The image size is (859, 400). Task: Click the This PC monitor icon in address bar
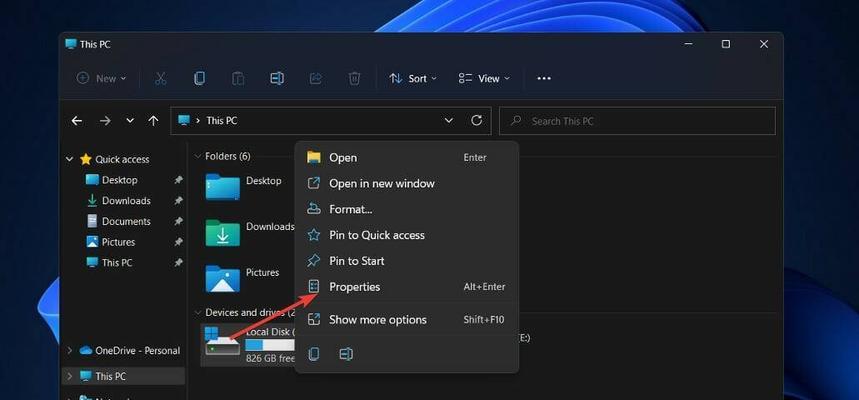point(184,121)
